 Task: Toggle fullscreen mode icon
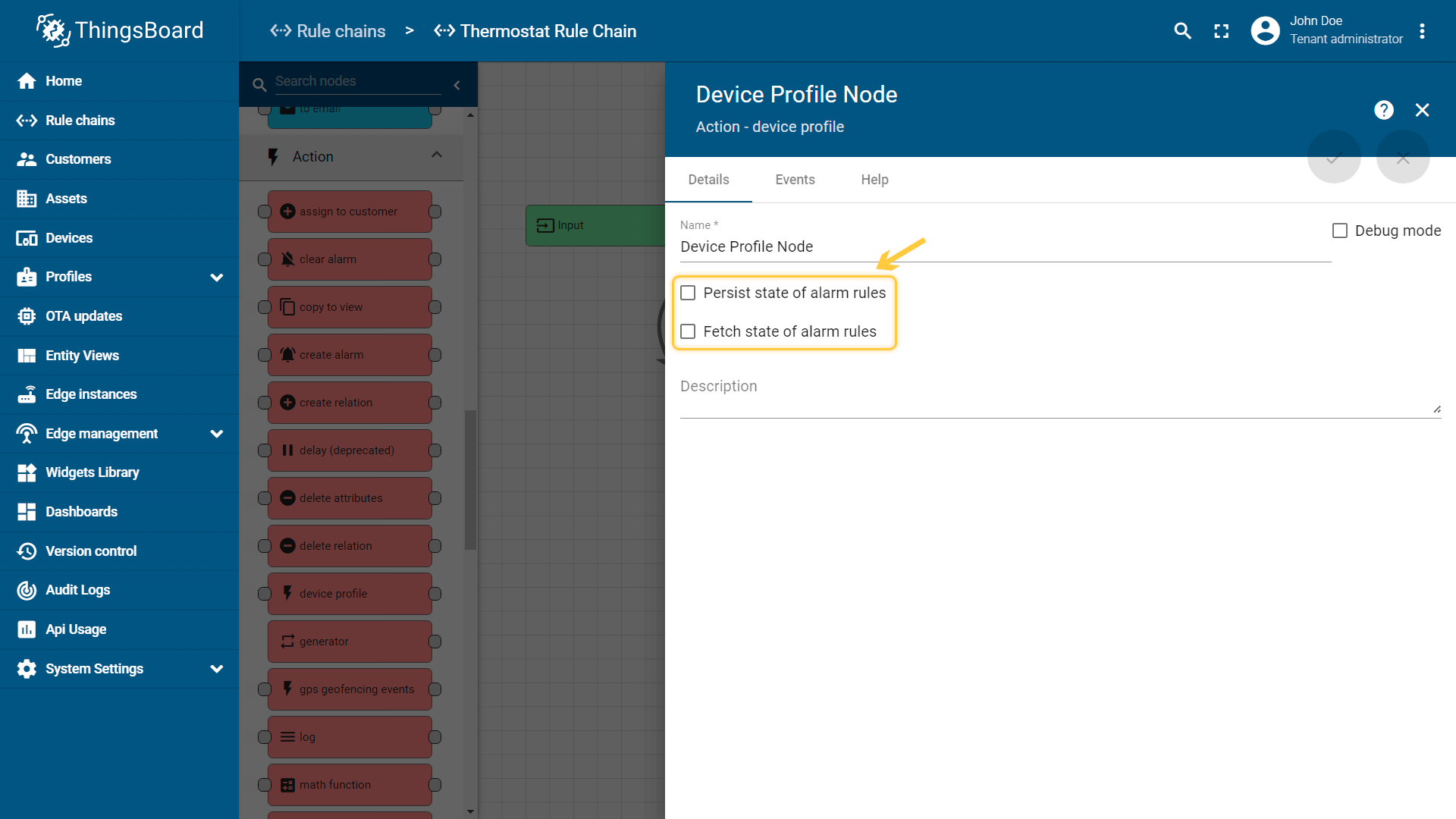point(1221,31)
